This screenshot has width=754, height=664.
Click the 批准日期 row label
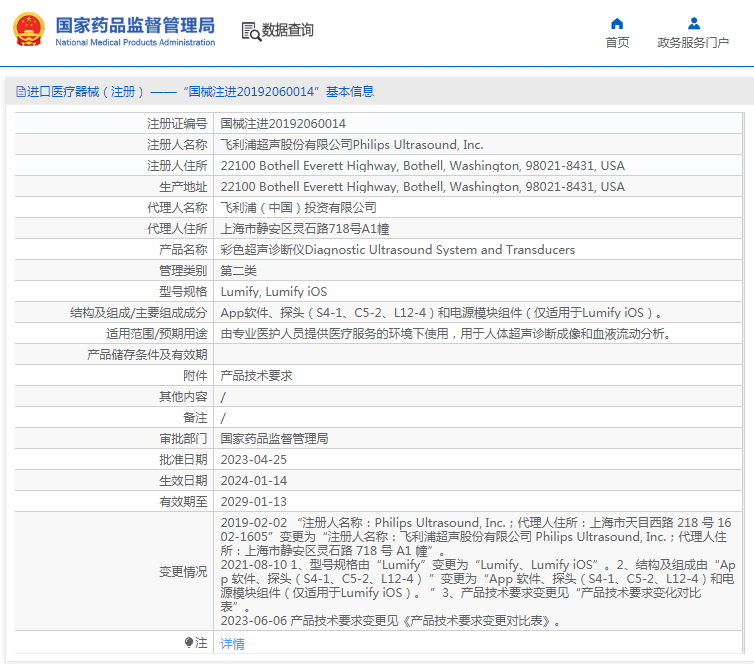pyautogui.click(x=183, y=460)
